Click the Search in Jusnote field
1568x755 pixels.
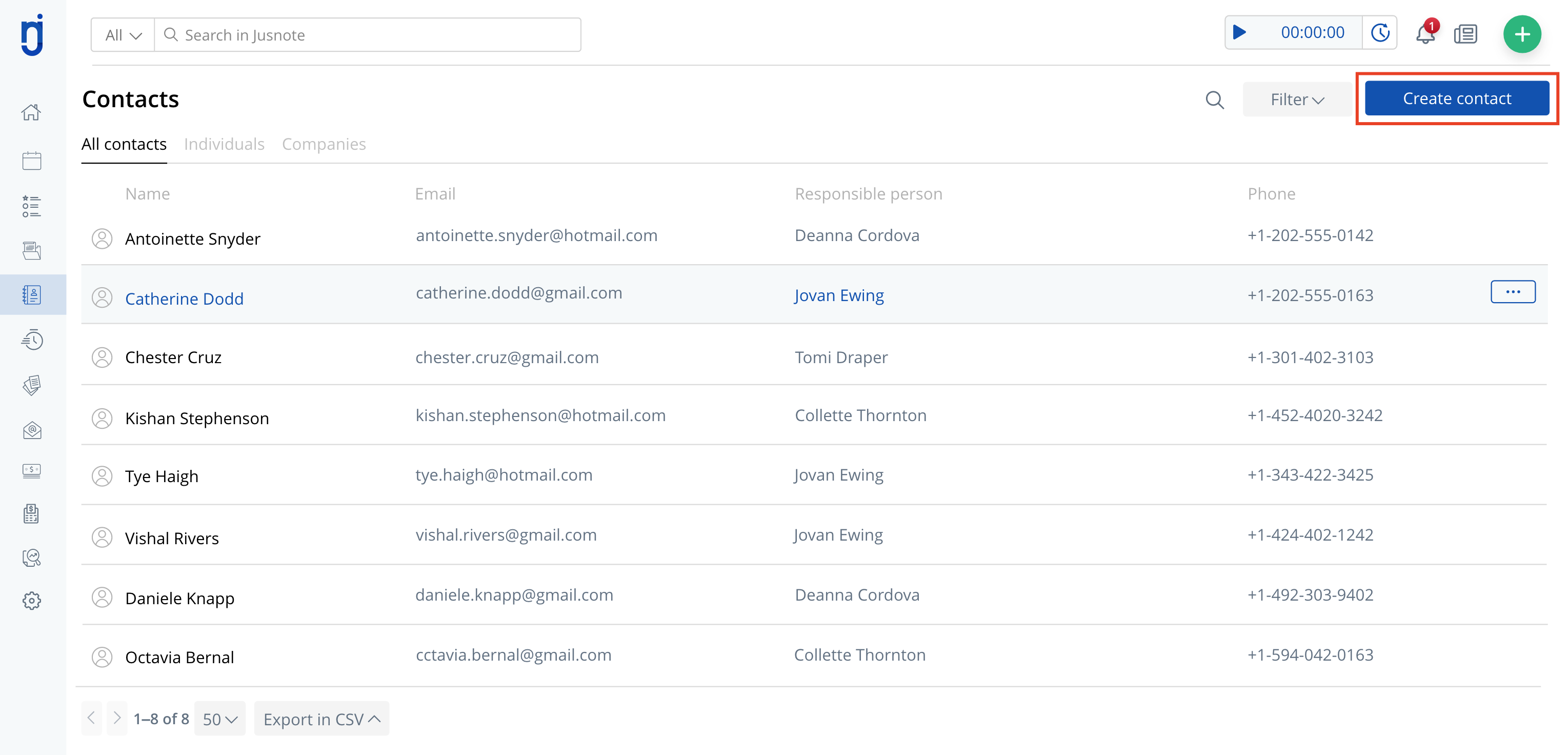[368, 35]
